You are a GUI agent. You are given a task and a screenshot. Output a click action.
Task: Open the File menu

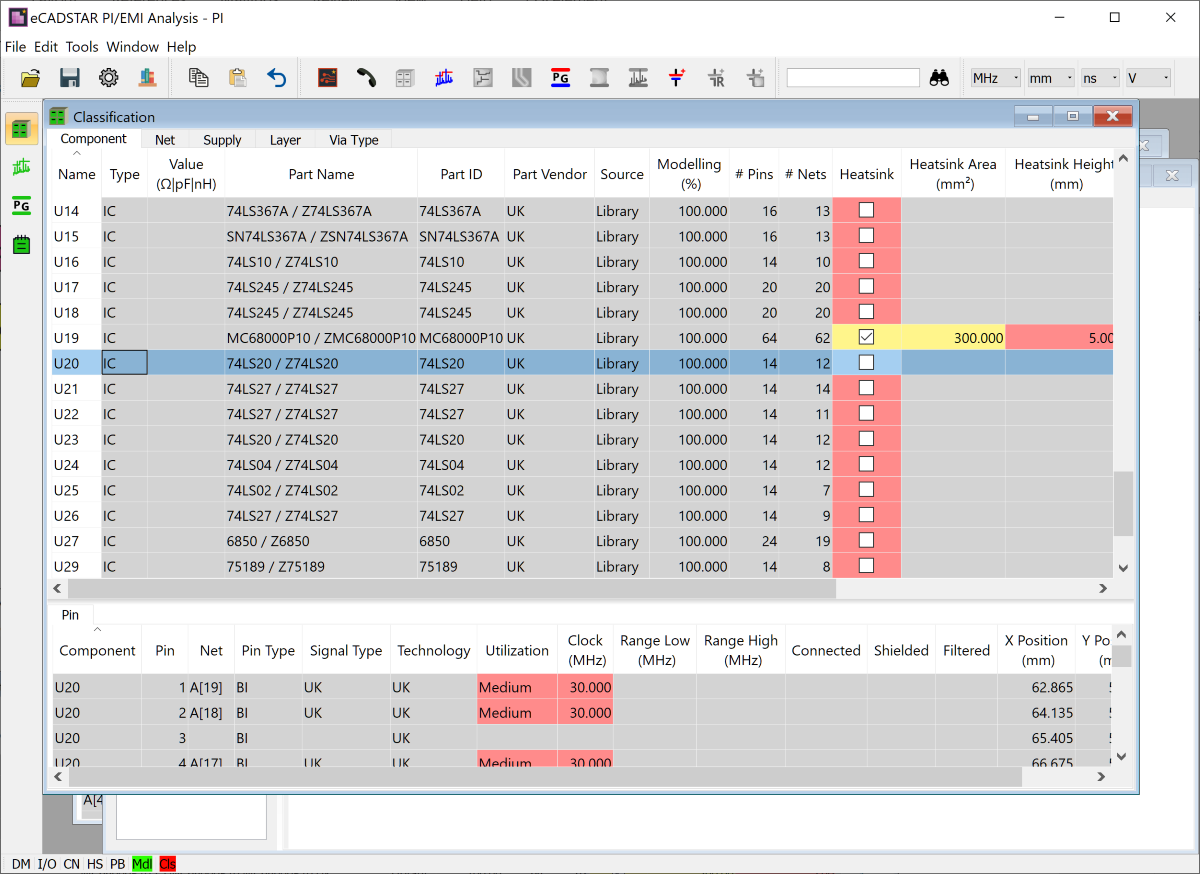15,47
